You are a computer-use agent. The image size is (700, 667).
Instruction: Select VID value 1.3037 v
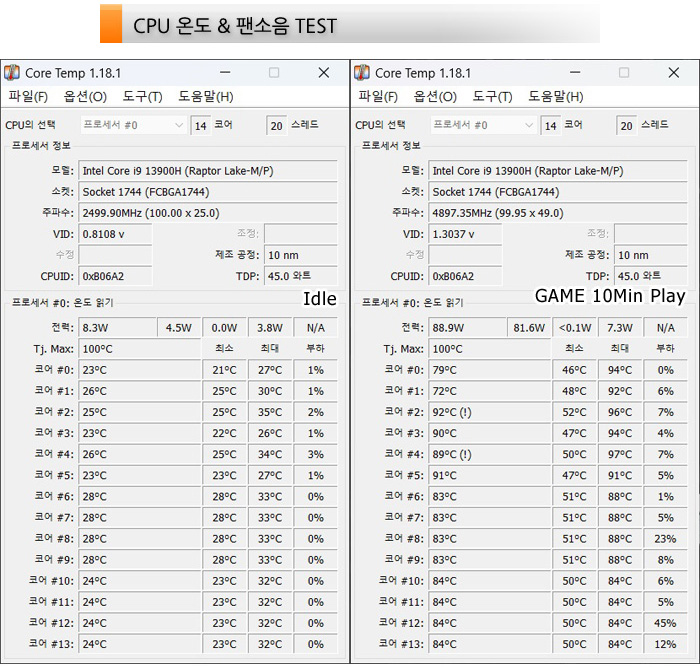(465, 234)
